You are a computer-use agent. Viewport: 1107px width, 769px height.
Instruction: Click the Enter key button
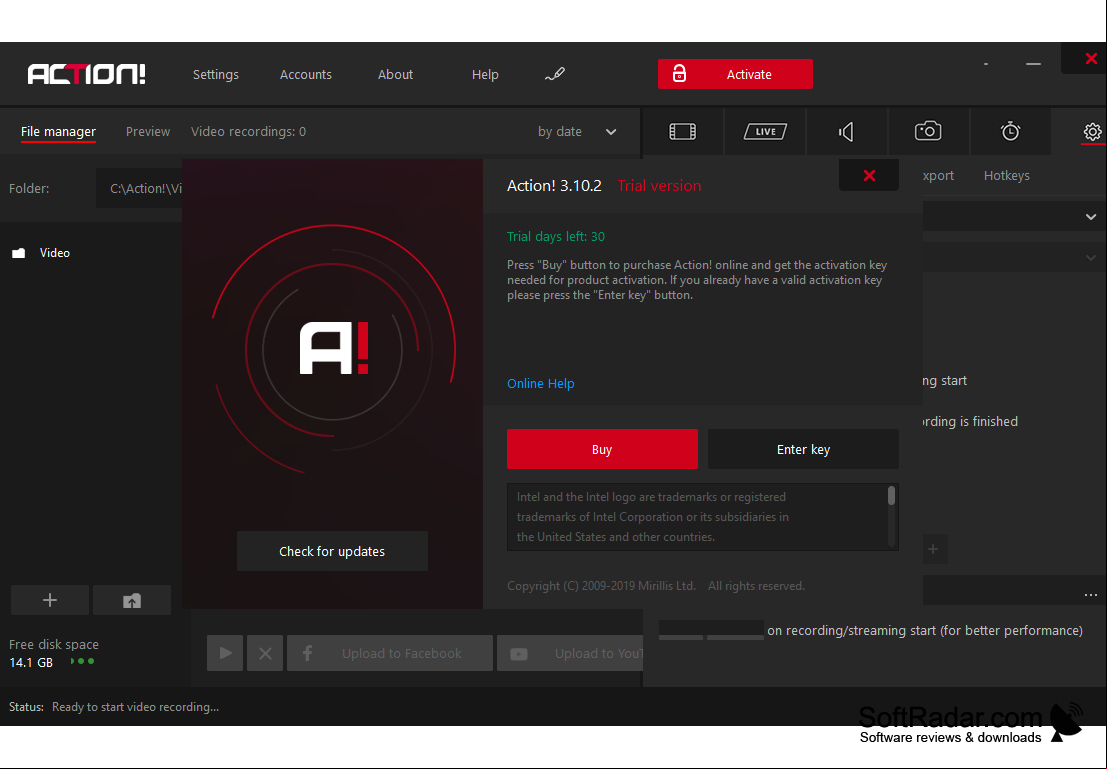click(803, 449)
